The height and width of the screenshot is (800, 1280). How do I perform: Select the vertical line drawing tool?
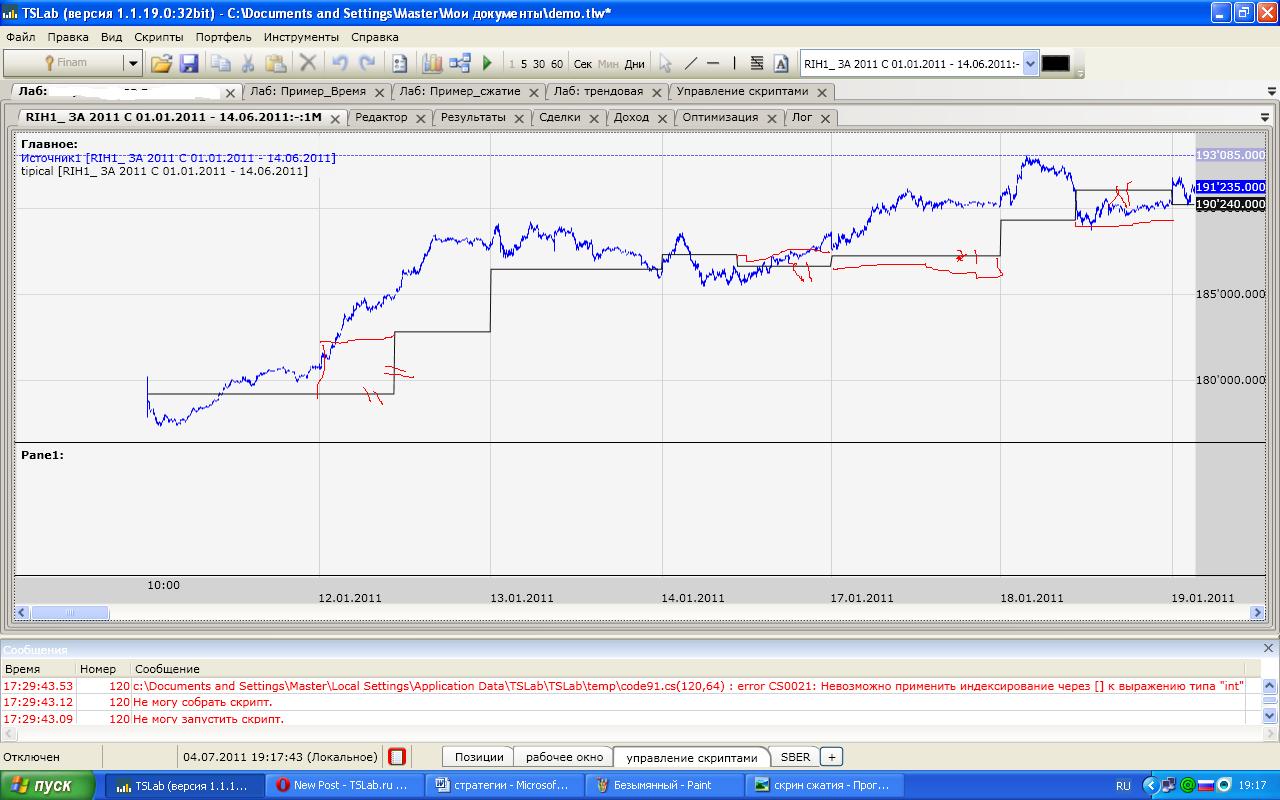(x=734, y=63)
